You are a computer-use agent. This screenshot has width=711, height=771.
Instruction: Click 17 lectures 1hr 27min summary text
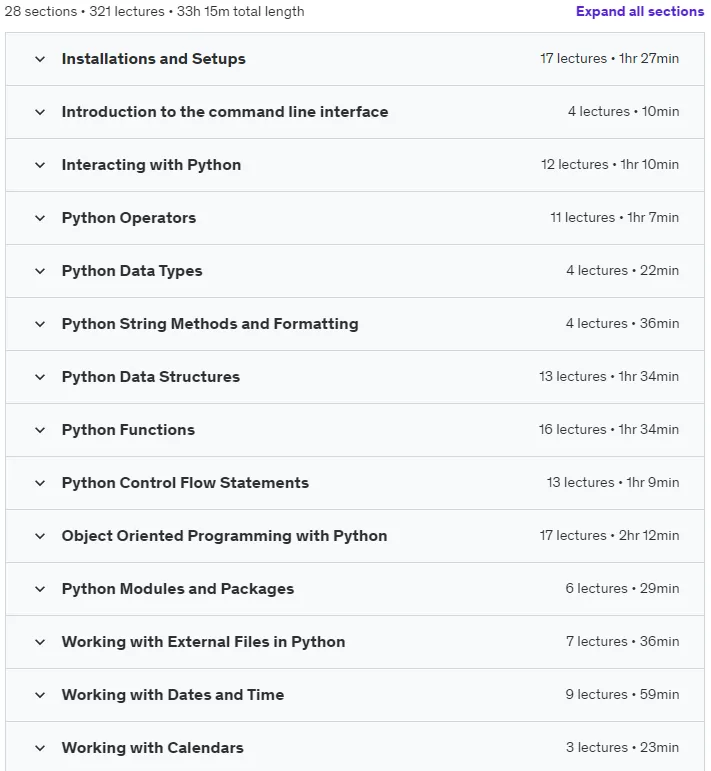click(x=609, y=59)
